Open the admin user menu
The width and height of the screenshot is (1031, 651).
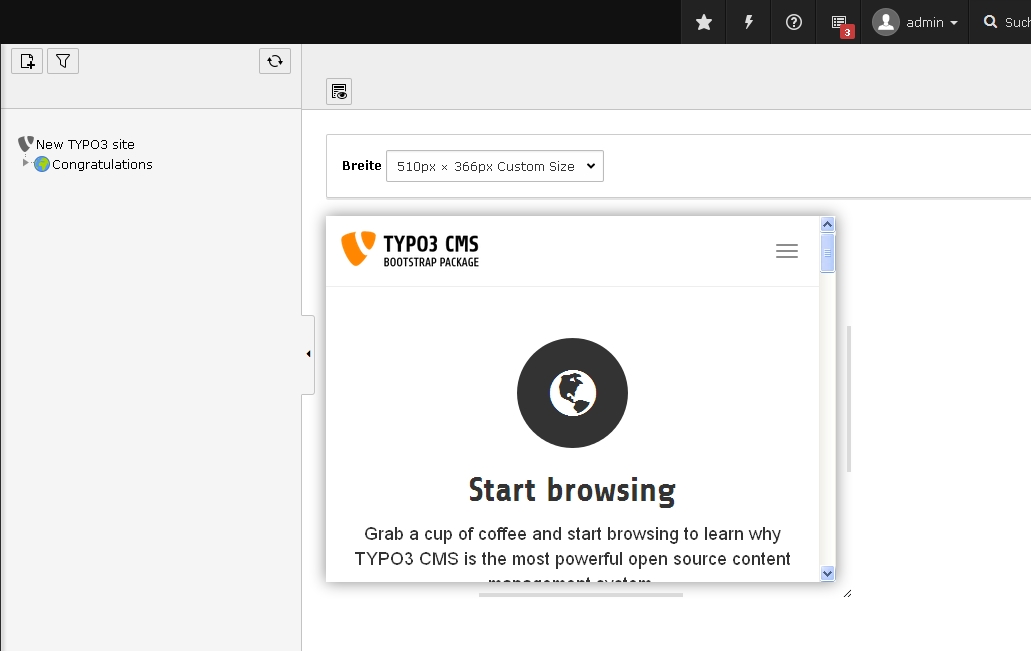[915, 22]
